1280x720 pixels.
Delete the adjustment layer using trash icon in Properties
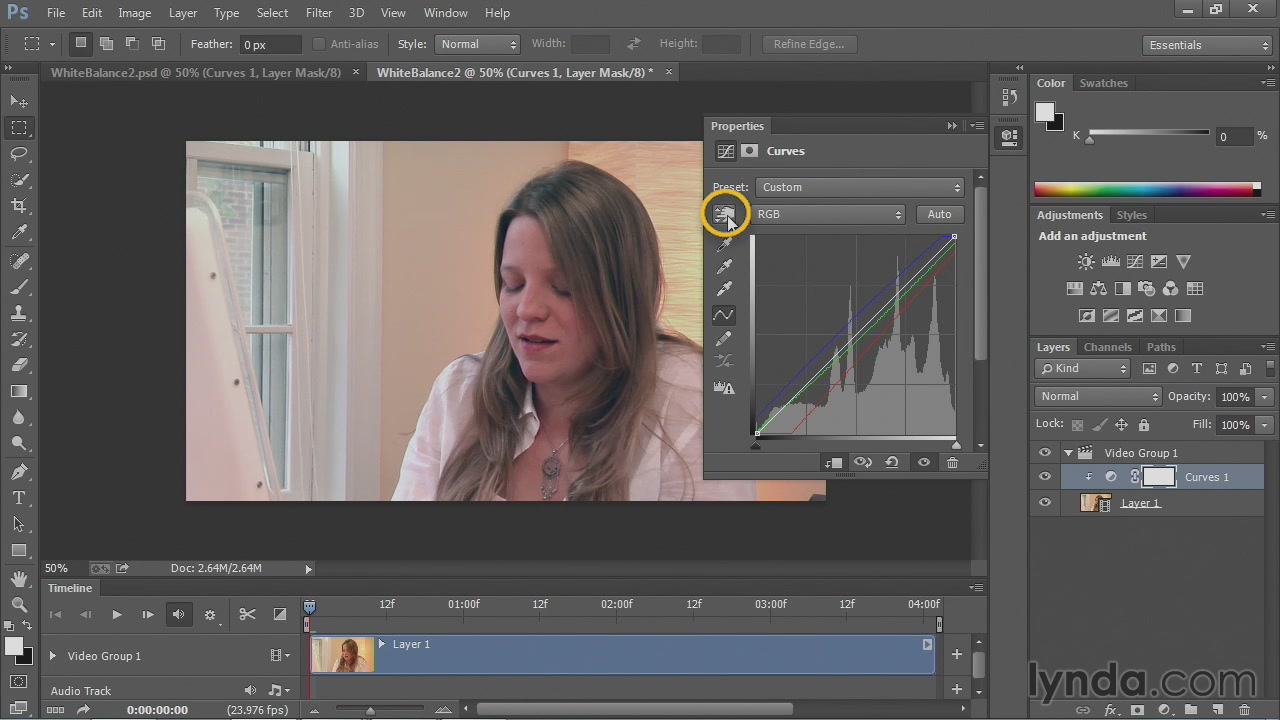(x=952, y=462)
